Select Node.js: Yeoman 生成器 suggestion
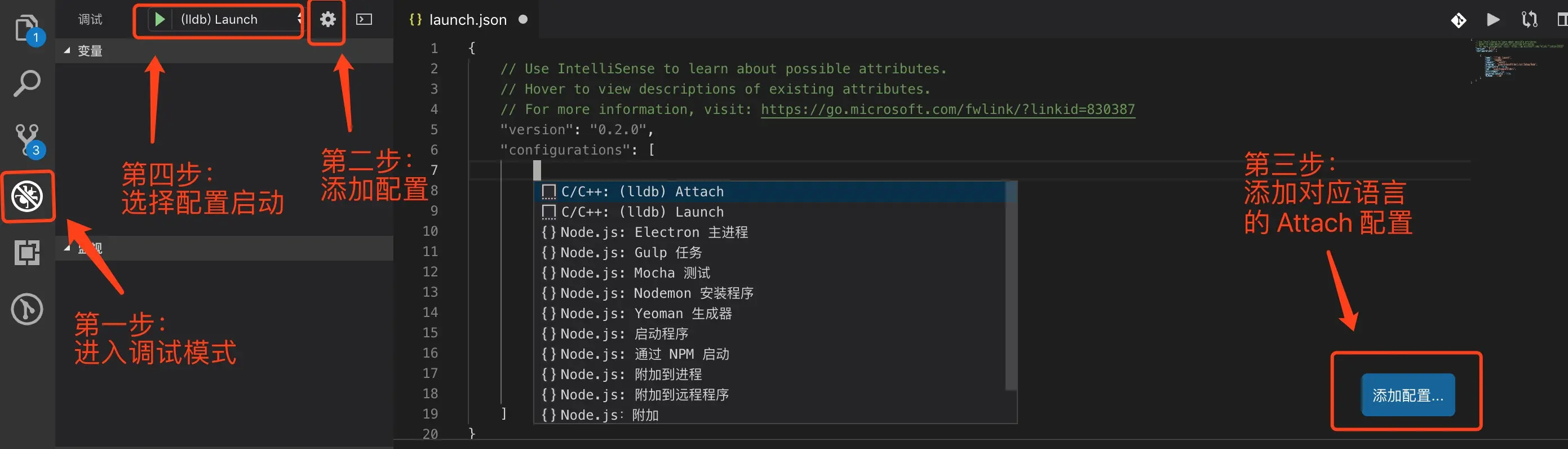This screenshot has width=1568, height=449. 770,313
